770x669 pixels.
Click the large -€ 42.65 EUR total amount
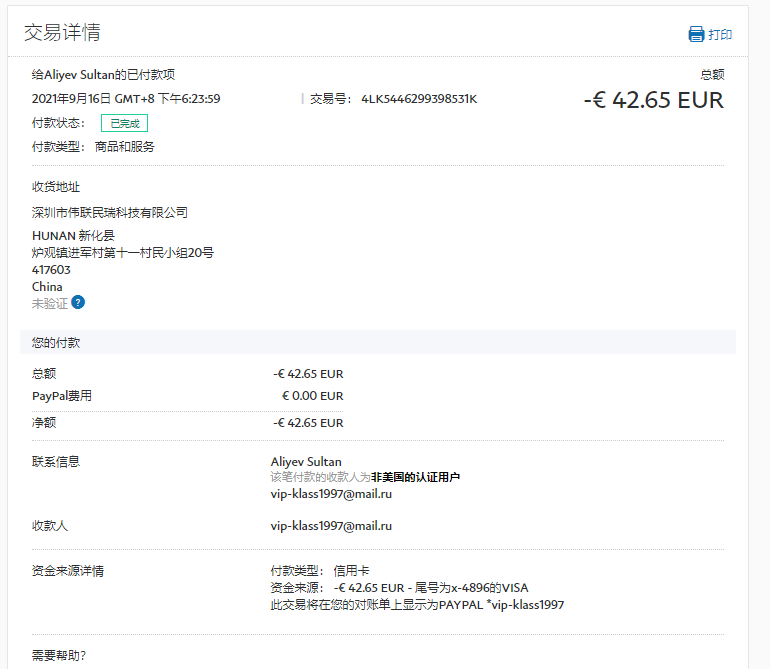click(x=653, y=100)
